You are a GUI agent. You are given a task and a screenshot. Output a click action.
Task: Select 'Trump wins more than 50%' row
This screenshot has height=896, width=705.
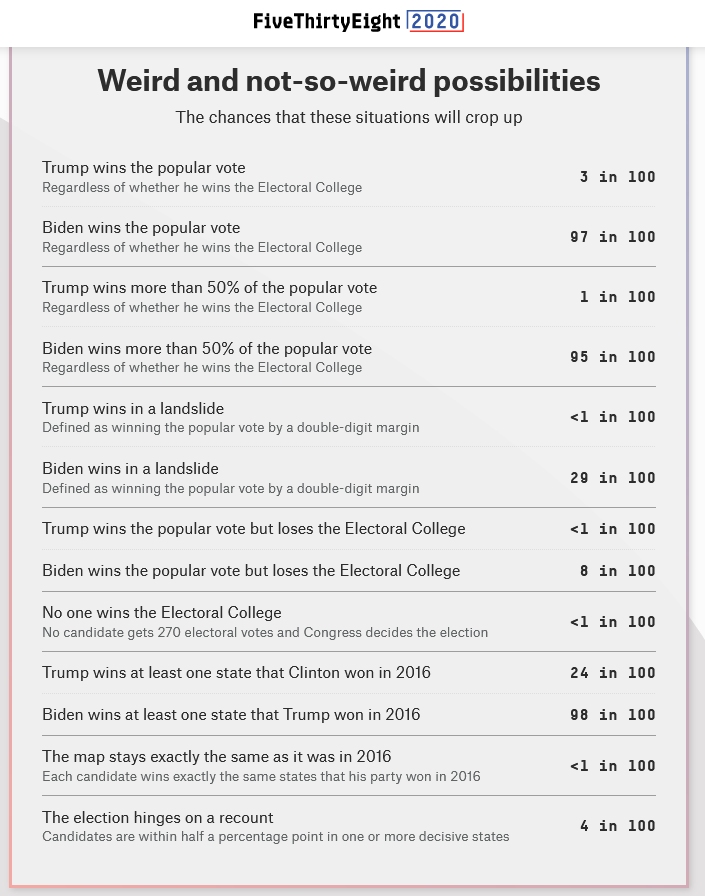[210, 288]
